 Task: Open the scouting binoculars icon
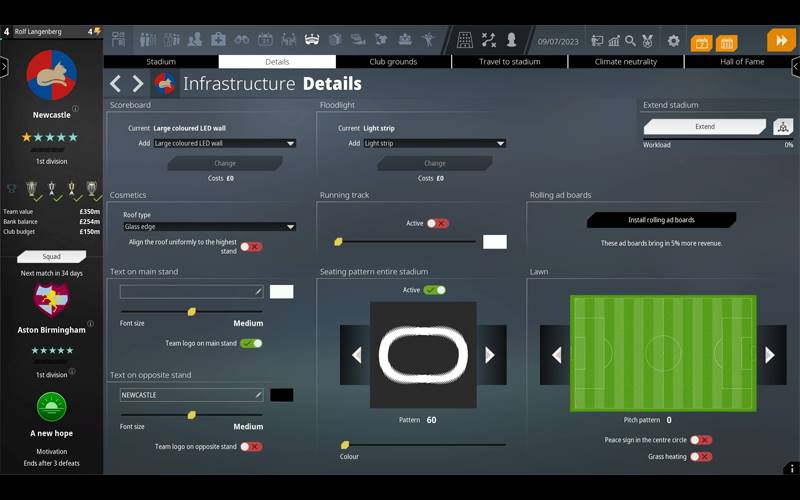(x=242, y=40)
